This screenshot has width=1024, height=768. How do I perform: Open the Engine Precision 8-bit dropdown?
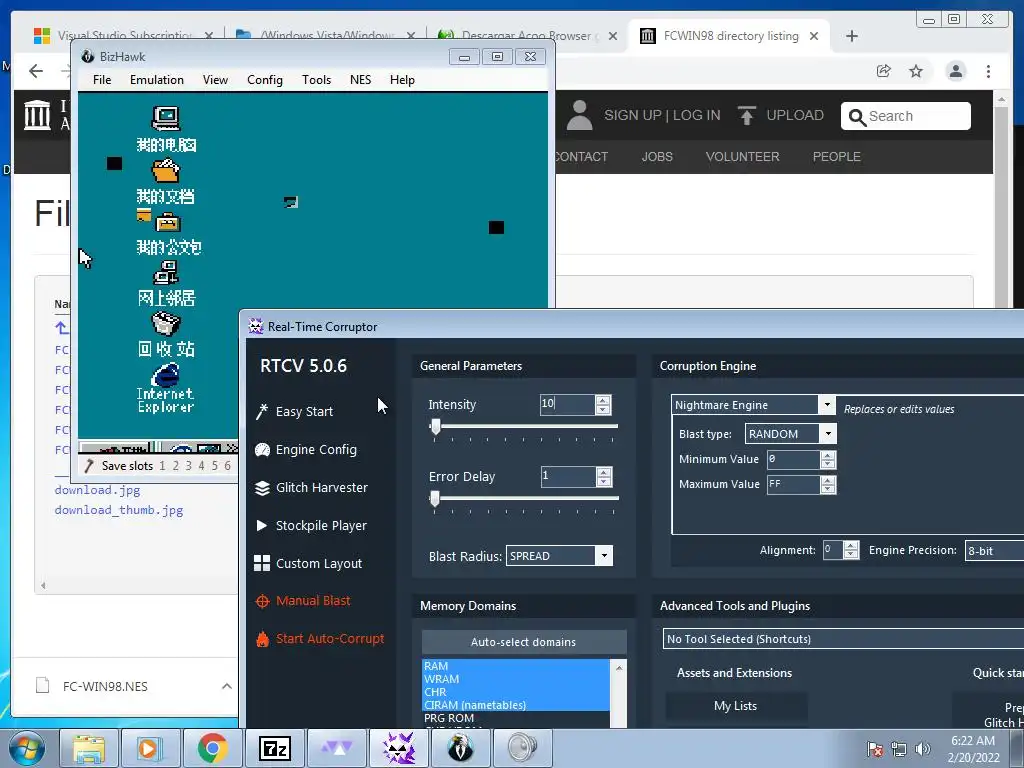tap(994, 551)
